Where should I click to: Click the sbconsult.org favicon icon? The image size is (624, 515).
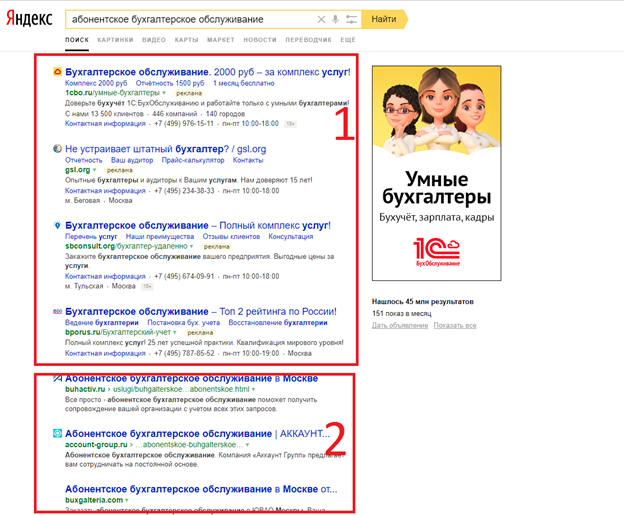58,226
